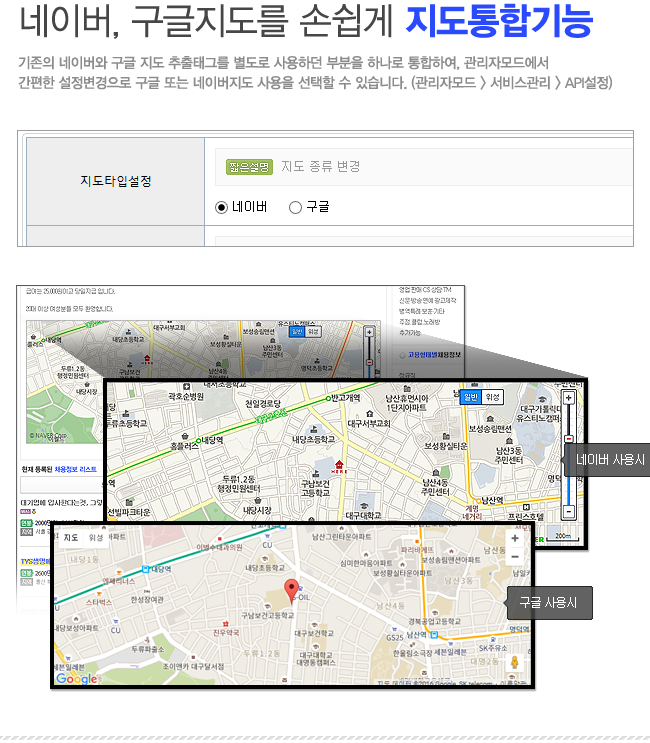Click the small background map zoom slider handle

370,362
